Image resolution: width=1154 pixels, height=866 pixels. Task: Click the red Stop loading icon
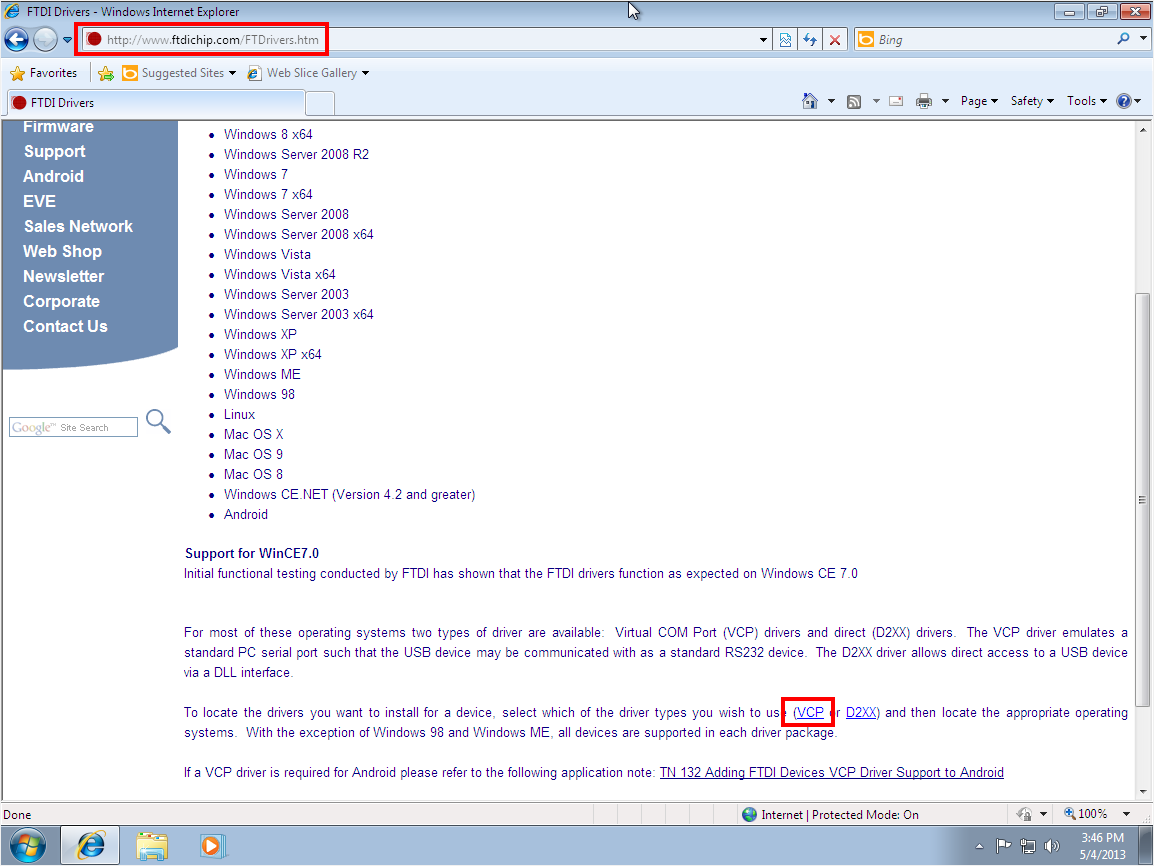(835, 40)
